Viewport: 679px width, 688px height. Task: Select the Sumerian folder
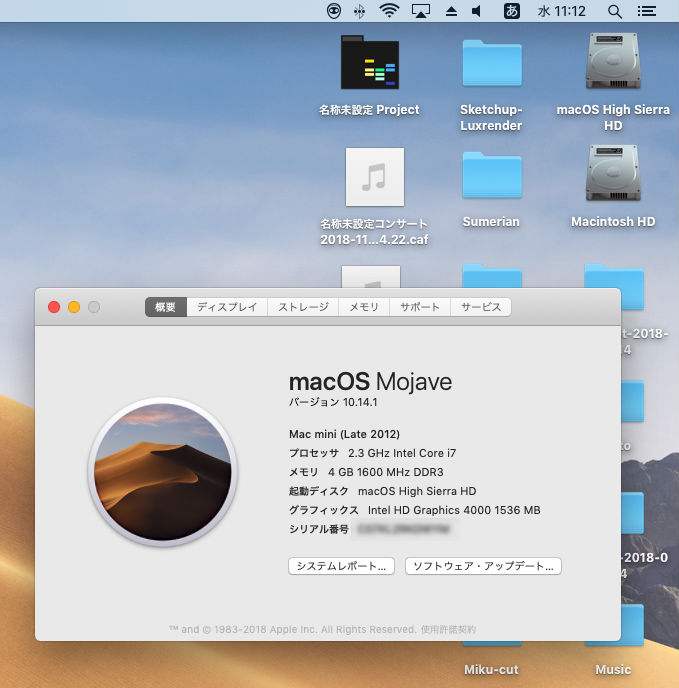492,175
